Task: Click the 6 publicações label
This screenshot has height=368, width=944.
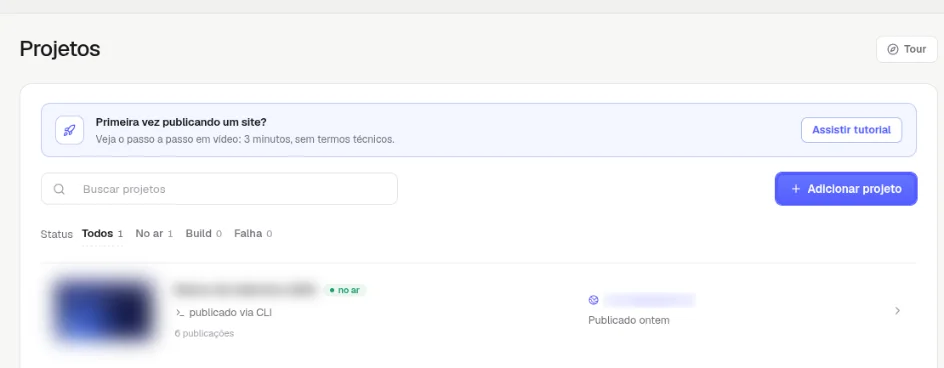Action: click(204, 333)
